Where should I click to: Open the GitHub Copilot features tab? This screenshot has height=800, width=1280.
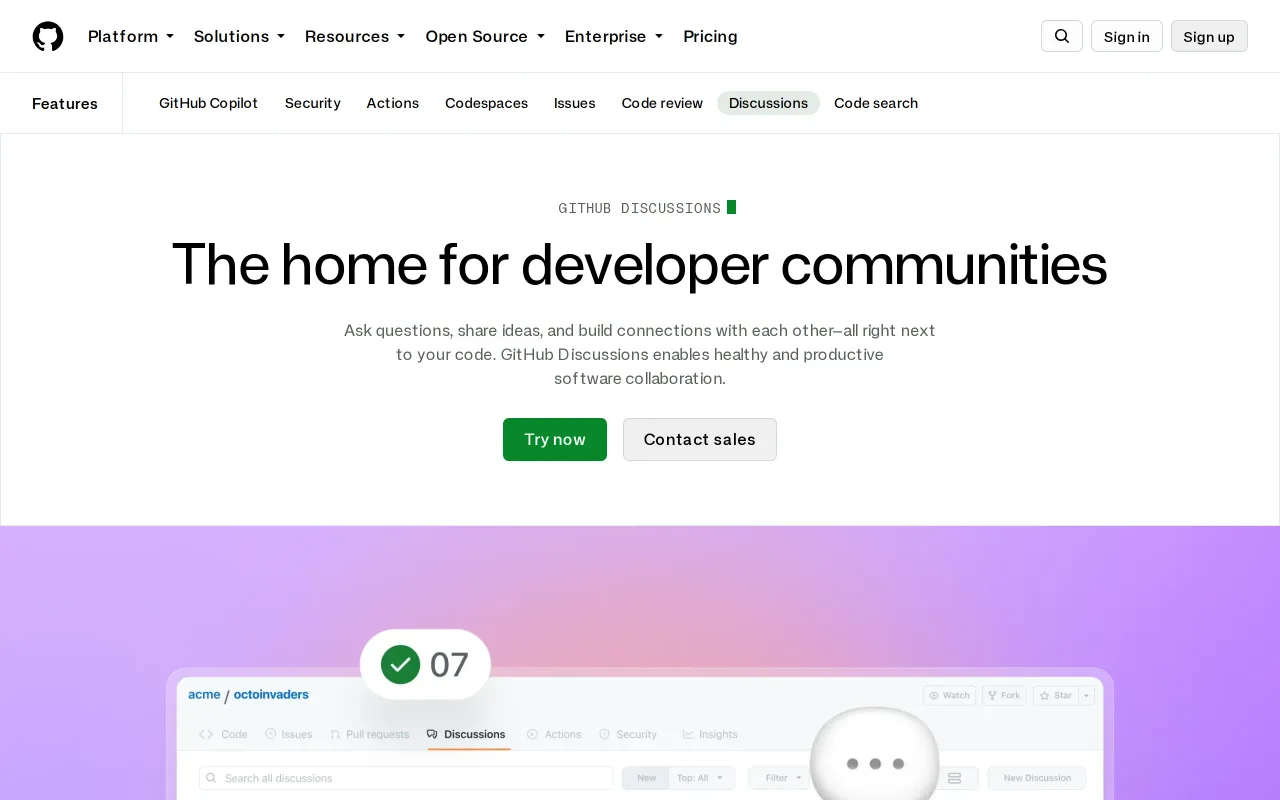click(208, 103)
